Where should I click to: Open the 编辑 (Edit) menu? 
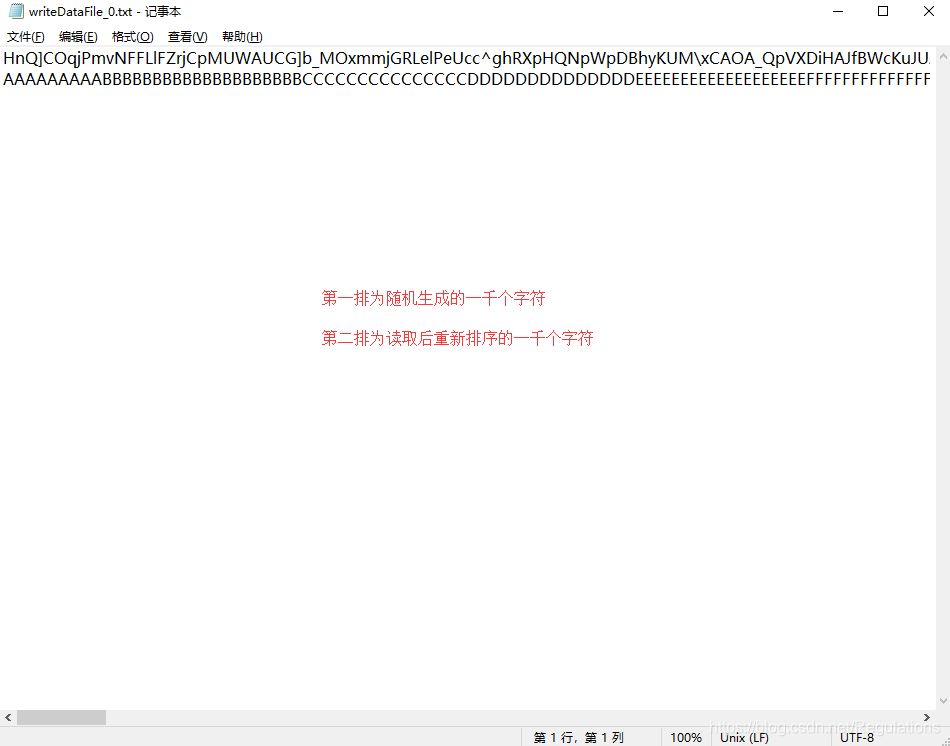pos(78,36)
